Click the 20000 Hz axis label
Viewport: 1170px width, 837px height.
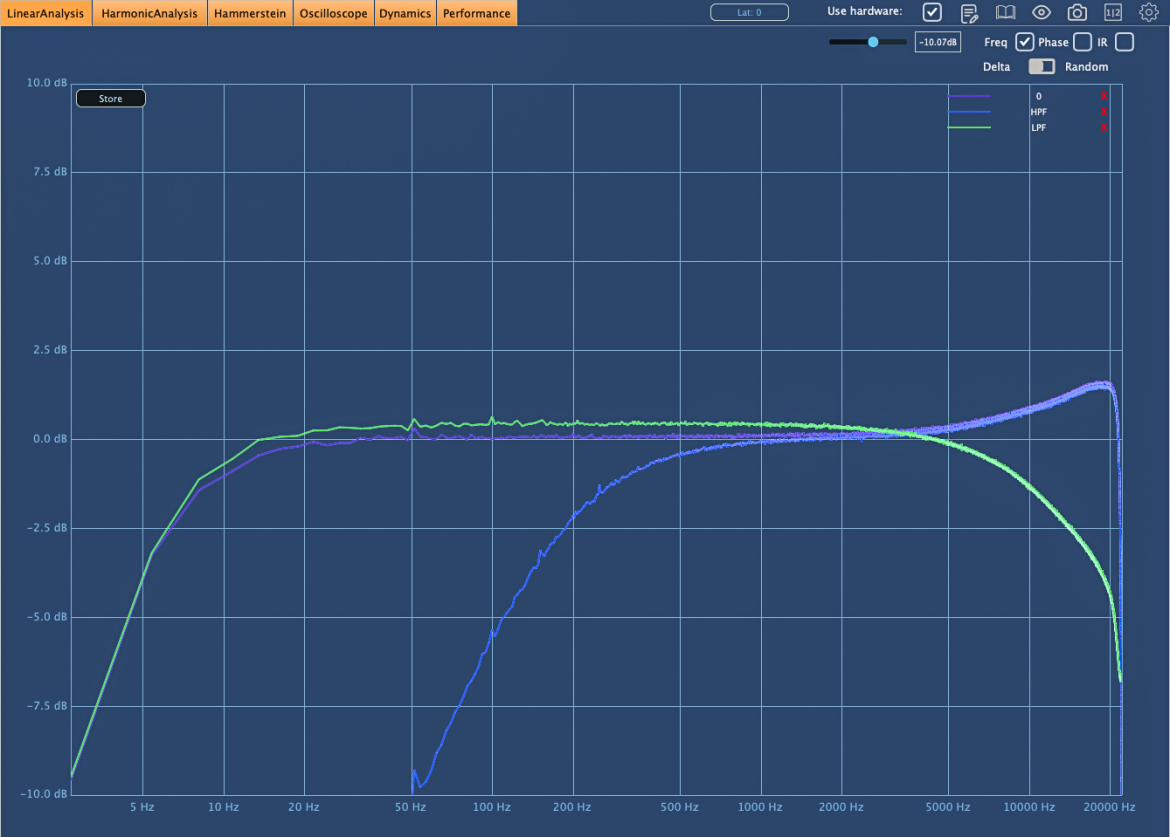click(1110, 807)
